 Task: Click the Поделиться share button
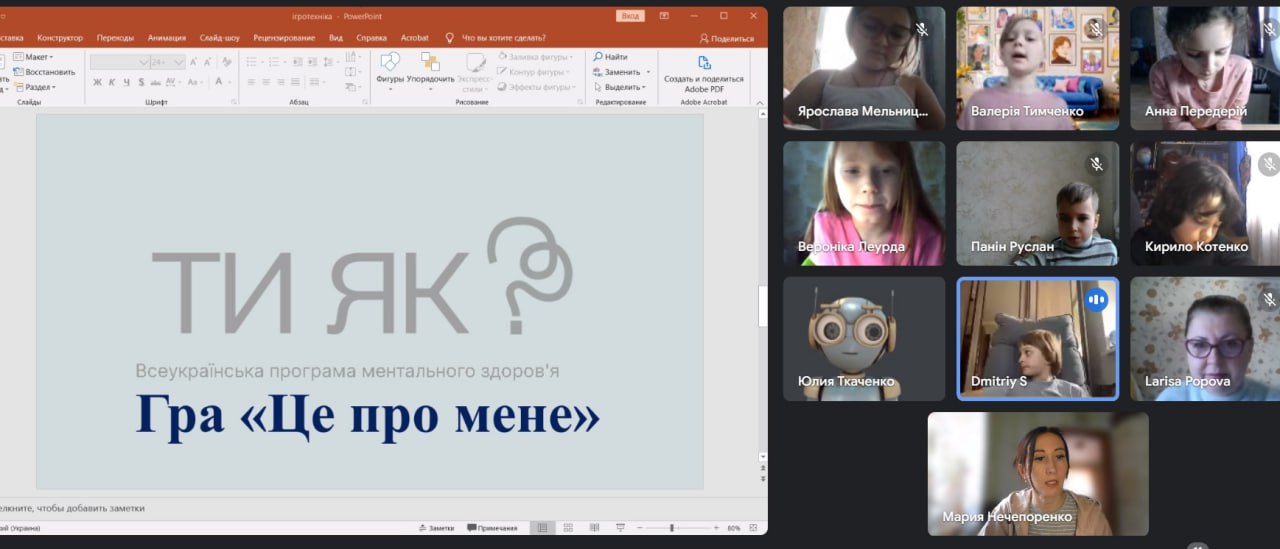727,38
